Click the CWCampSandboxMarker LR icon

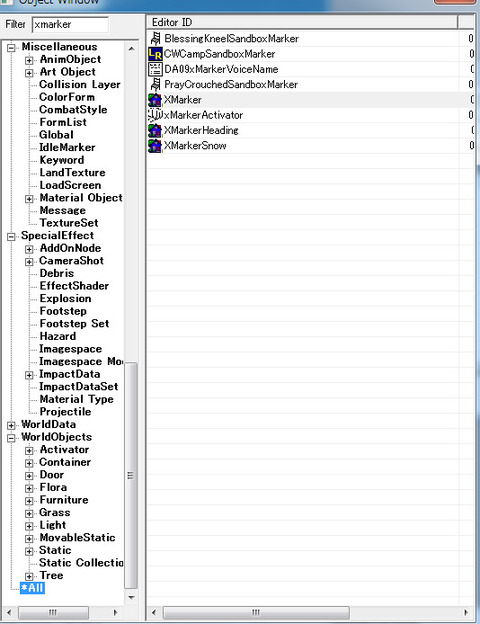click(155, 54)
